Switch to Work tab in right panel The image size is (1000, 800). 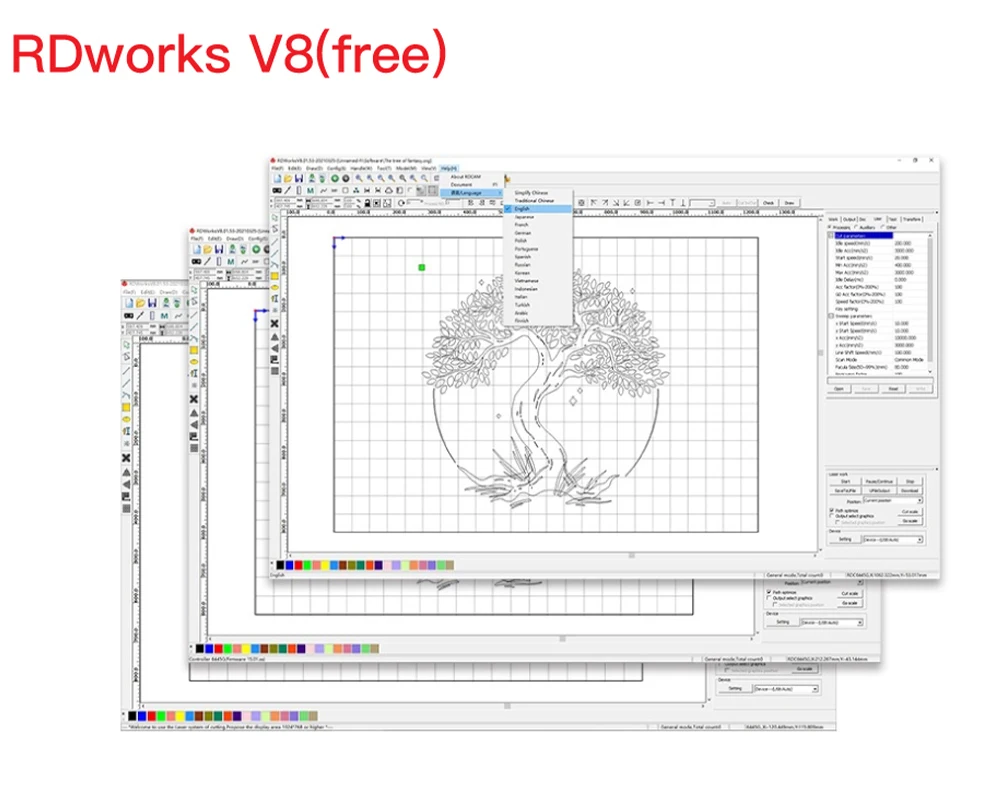[833, 219]
